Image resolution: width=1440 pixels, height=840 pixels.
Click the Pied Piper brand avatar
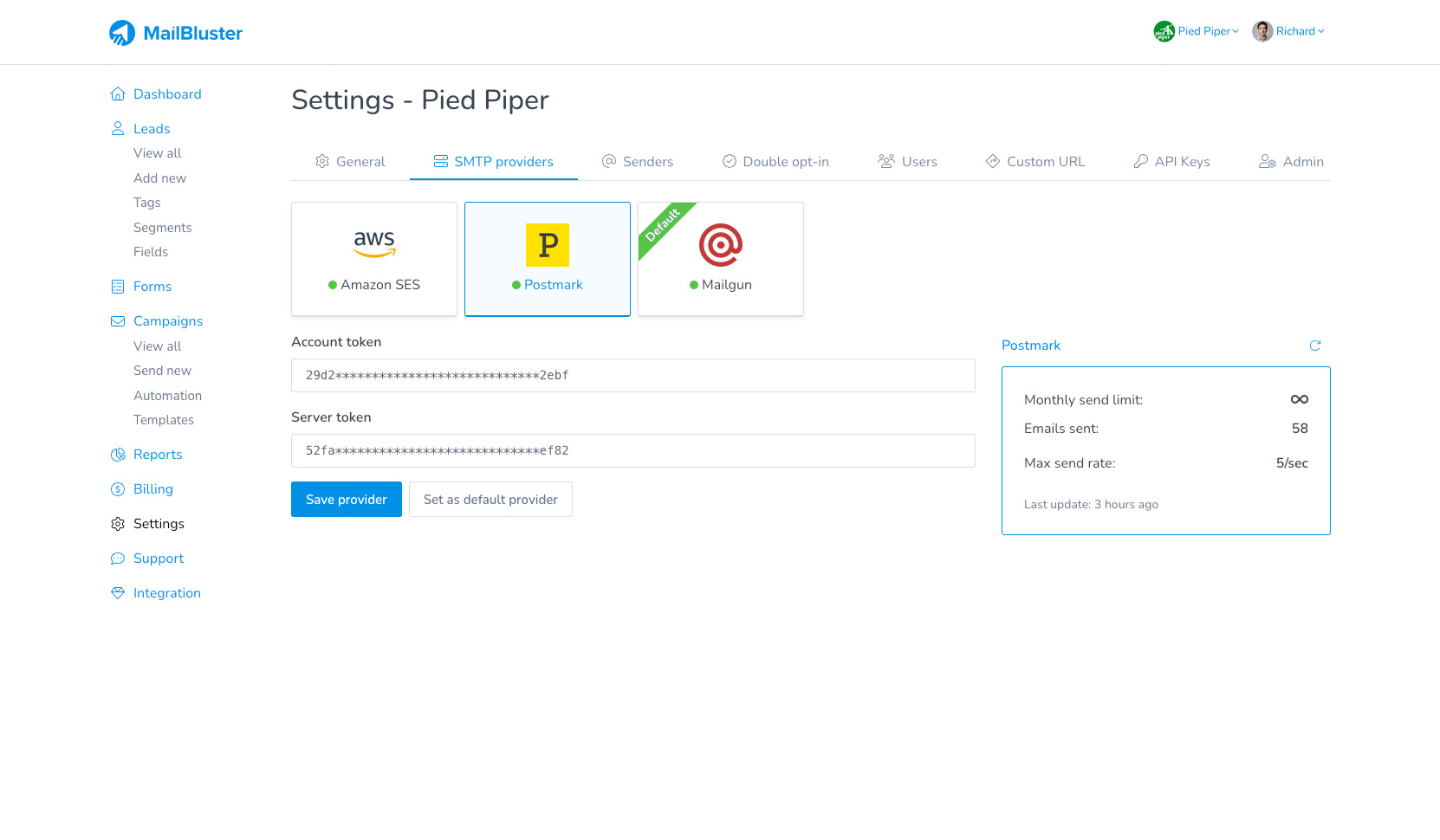1164,31
